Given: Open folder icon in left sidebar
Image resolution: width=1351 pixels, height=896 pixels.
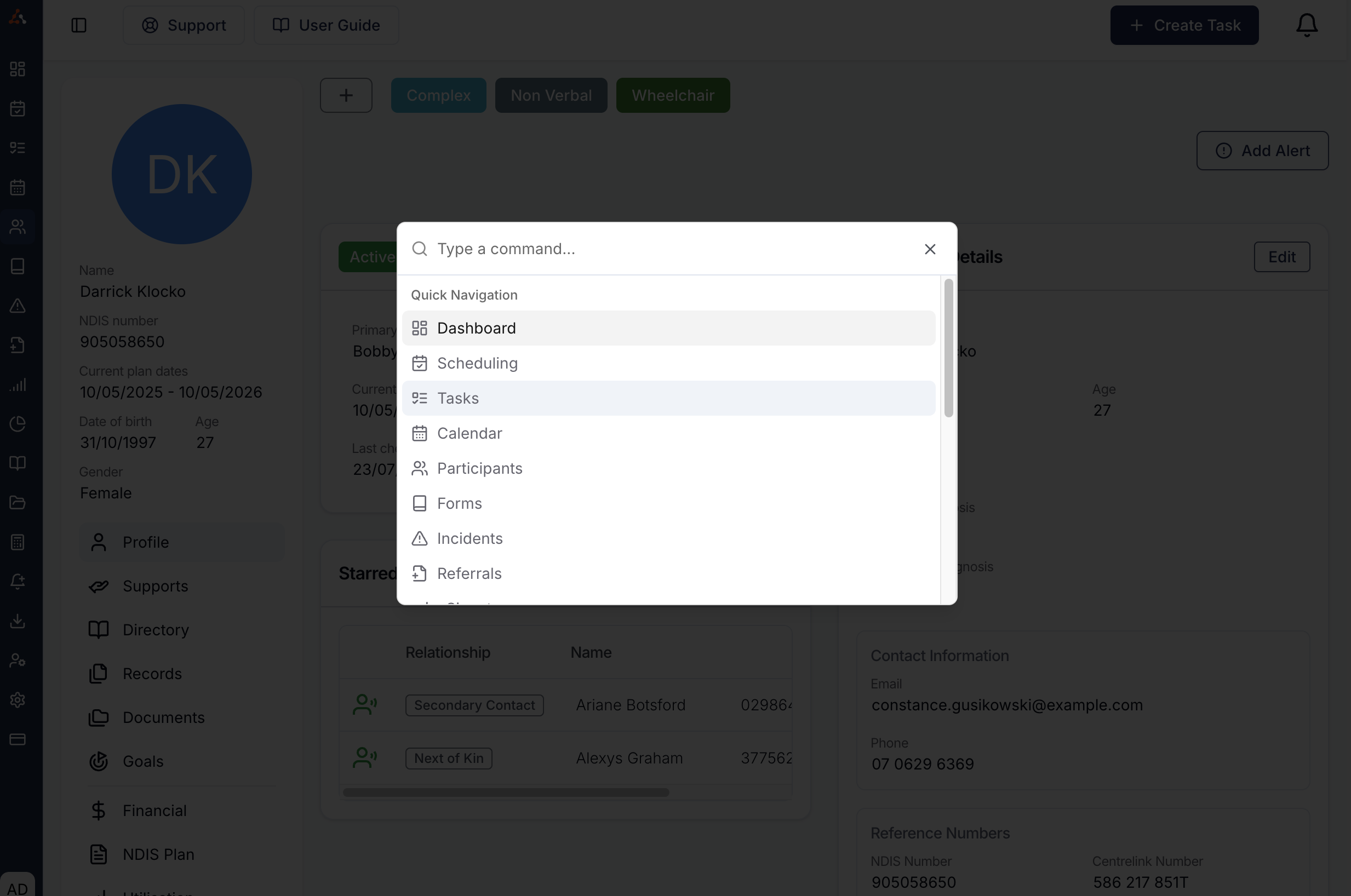Looking at the screenshot, I should (18, 503).
